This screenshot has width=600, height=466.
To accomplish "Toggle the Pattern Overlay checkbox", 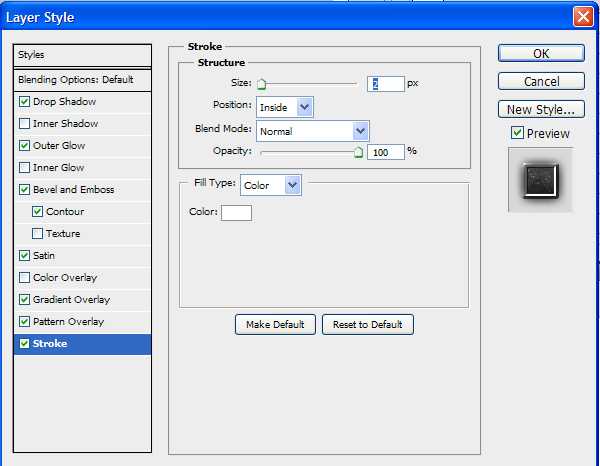I will (x=24, y=321).
